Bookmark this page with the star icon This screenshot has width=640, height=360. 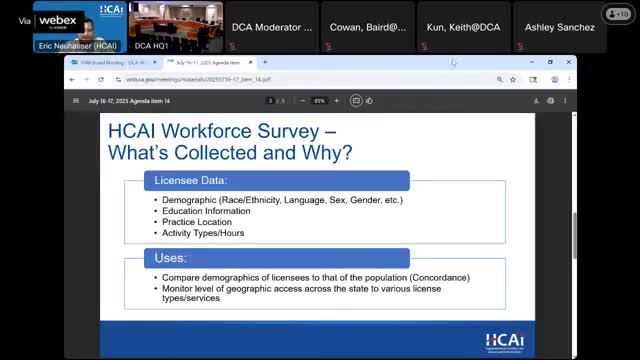(513, 80)
